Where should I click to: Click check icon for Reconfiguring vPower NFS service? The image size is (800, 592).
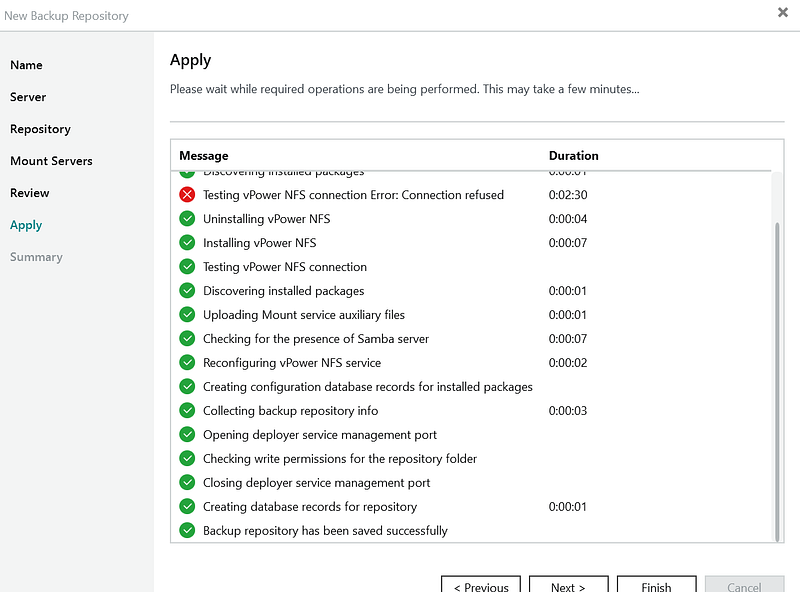[187, 363]
